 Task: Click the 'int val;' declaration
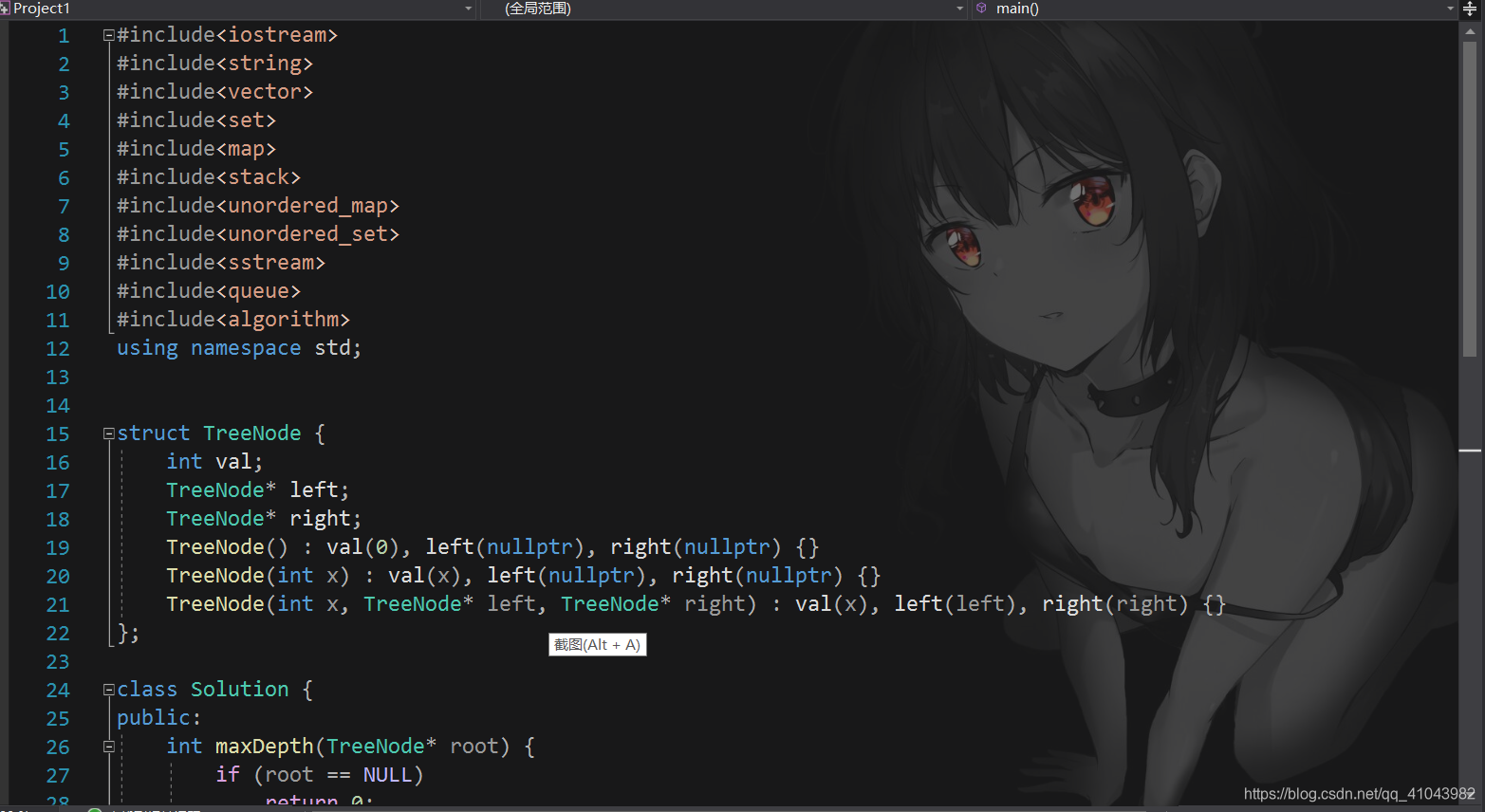coord(214,462)
